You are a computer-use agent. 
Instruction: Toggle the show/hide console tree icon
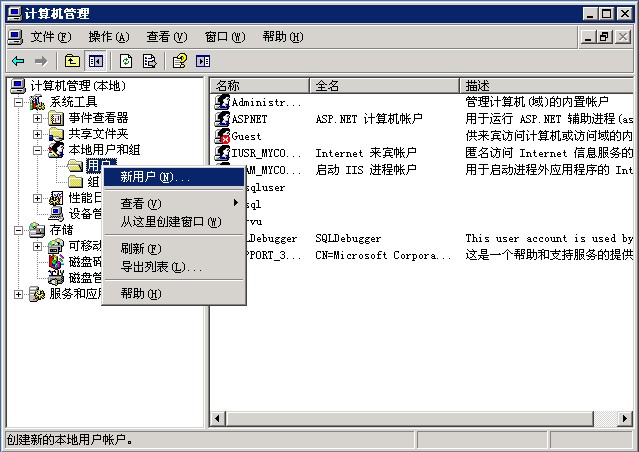(95, 61)
